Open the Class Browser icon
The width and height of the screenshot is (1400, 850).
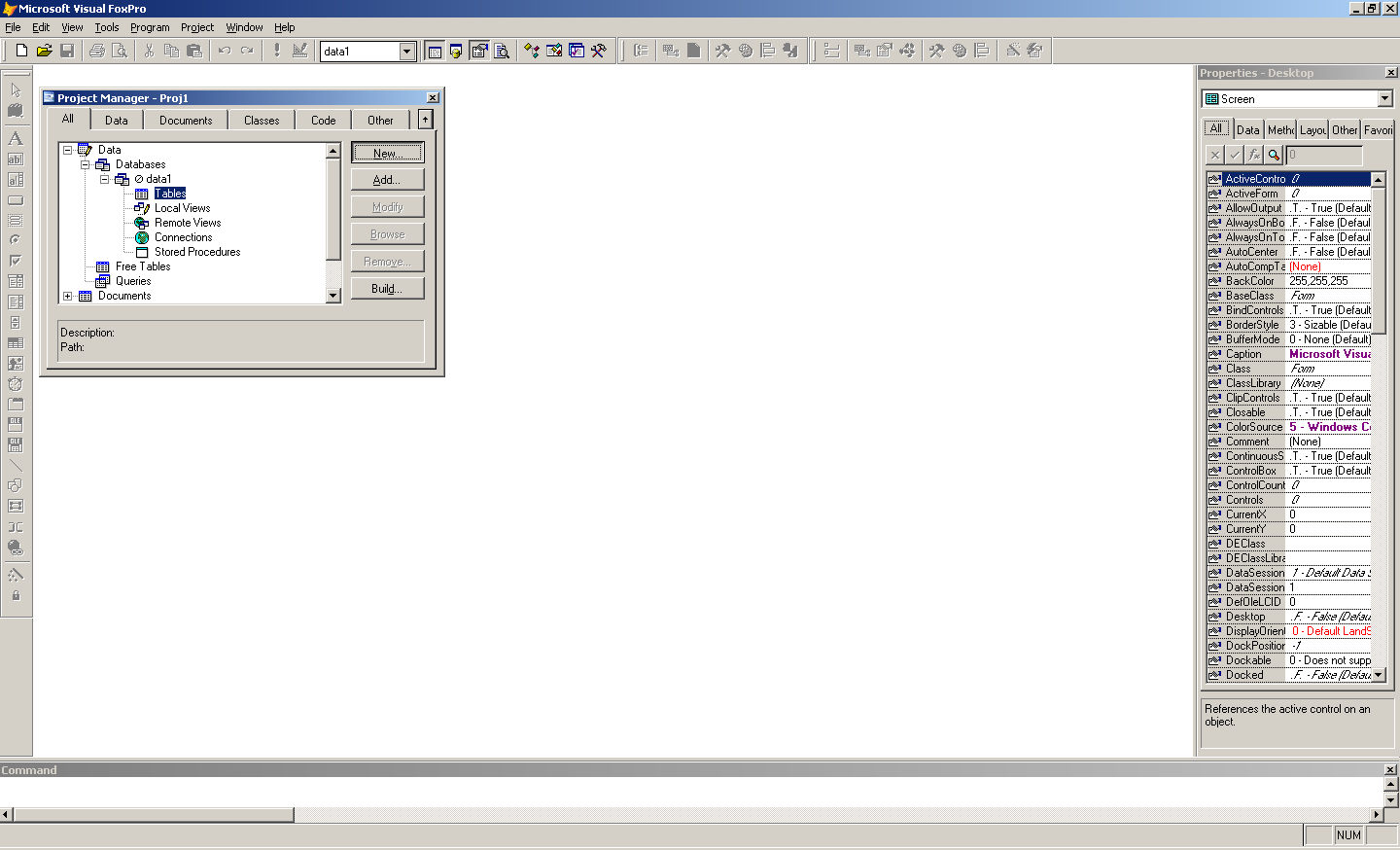[x=532, y=51]
